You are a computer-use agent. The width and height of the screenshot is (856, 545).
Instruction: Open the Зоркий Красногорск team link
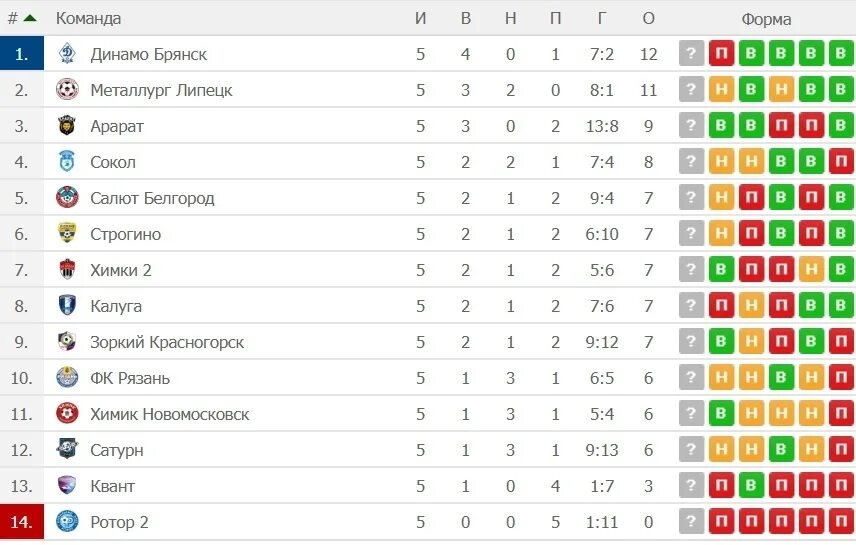point(167,342)
